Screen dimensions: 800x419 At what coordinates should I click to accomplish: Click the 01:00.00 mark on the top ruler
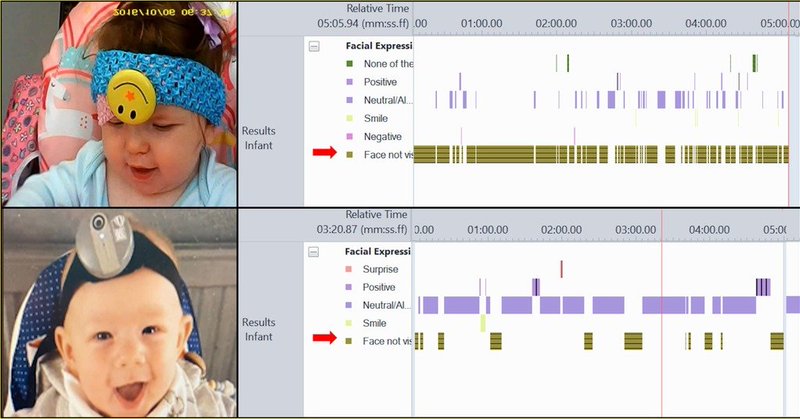[482, 23]
